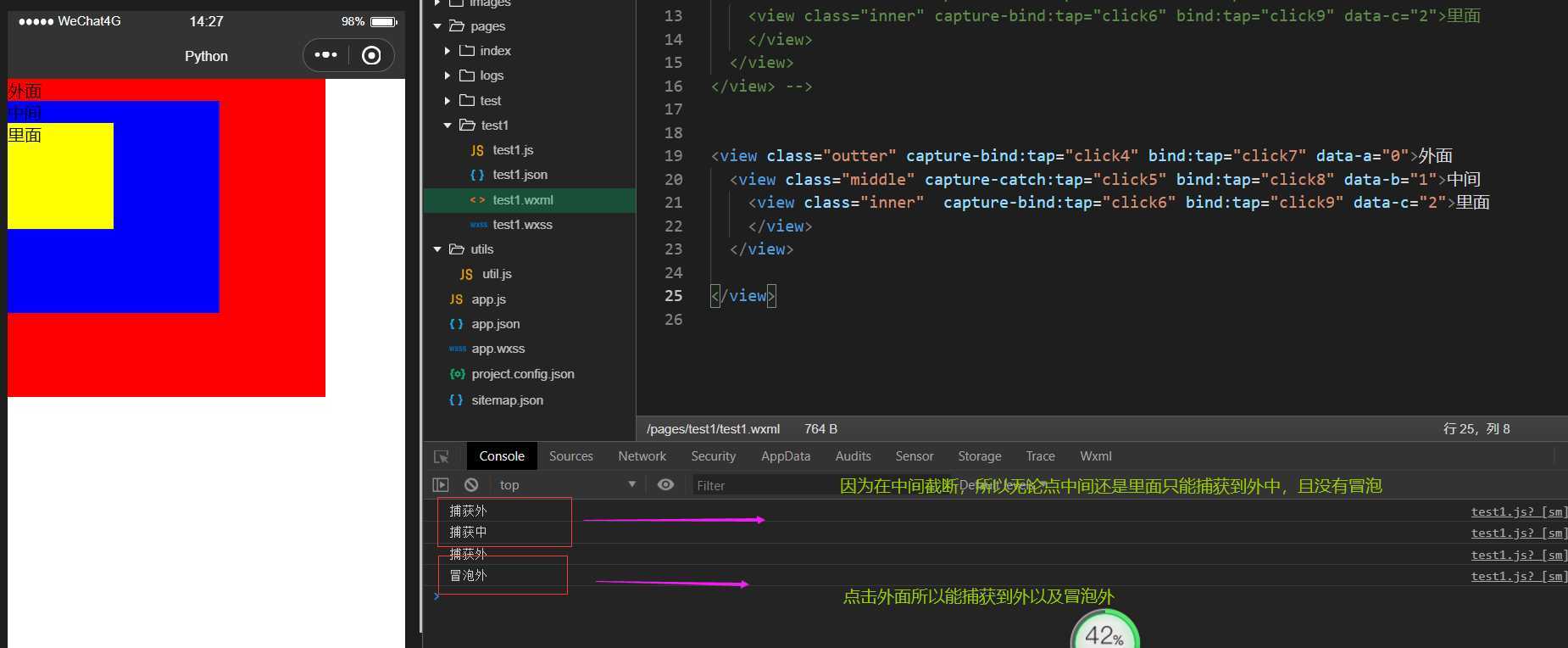This screenshot has height=648, width=1568.
Task: Open test1.json file
Action: pos(520,174)
